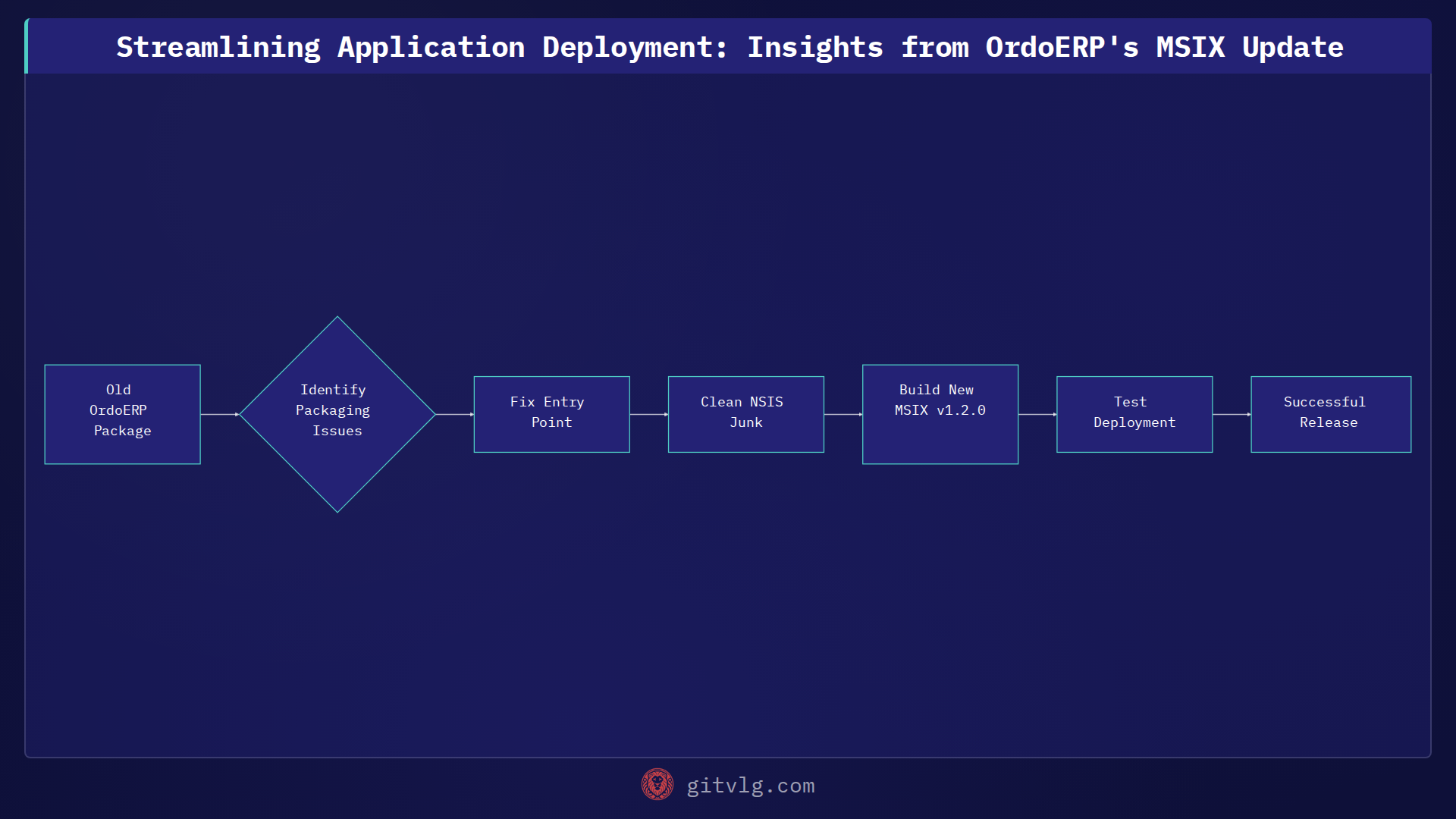Select the Old OrdoERP Package box
Screen dimensions: 1456x819
click(x=122, y=414)
